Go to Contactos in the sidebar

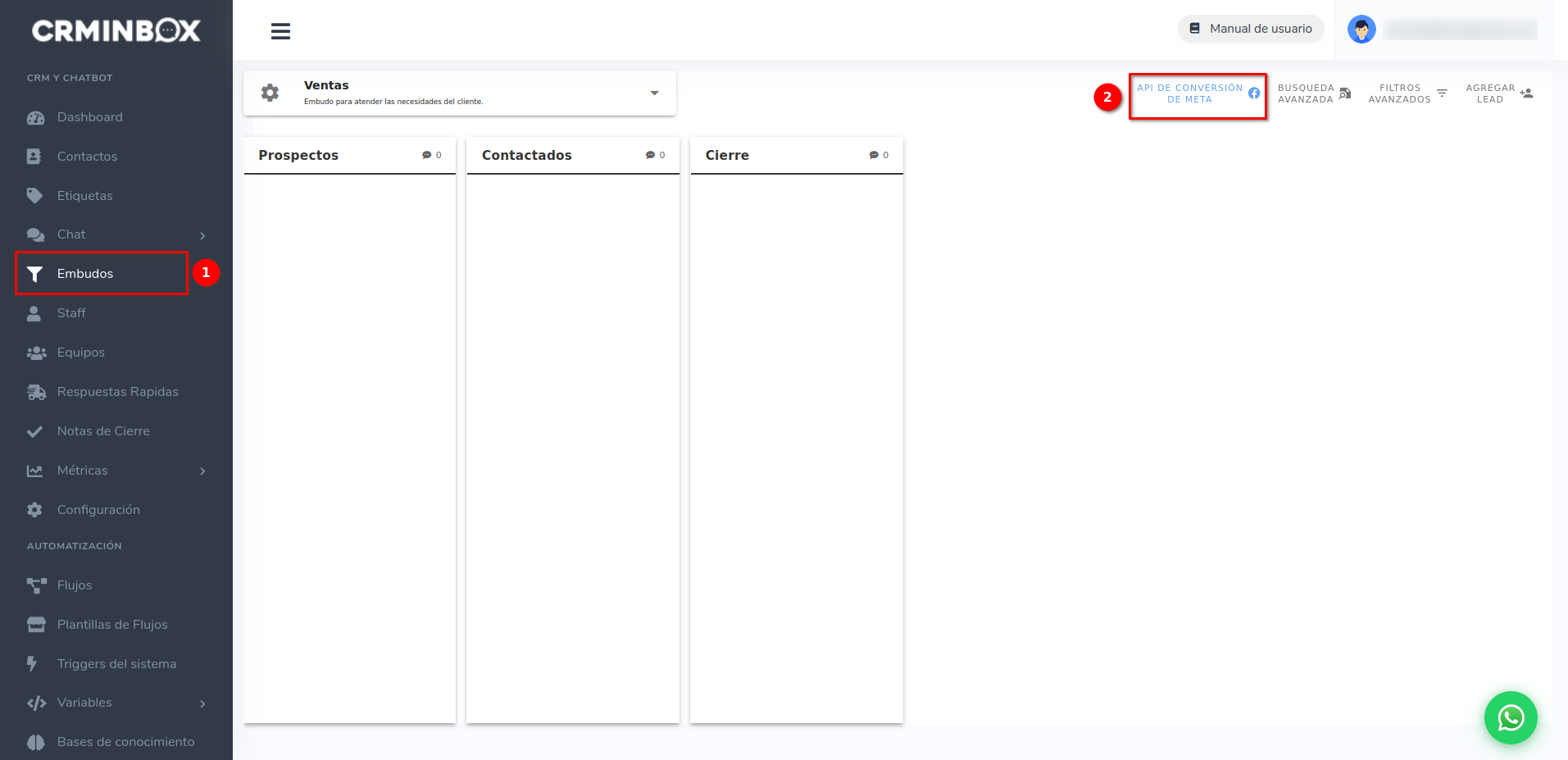(87, 157)
